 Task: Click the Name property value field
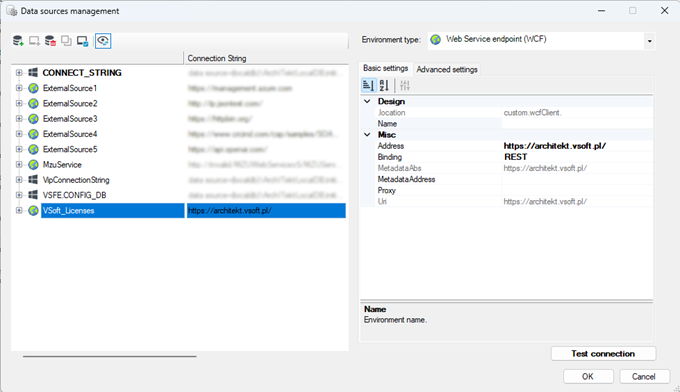coord(577,124)
